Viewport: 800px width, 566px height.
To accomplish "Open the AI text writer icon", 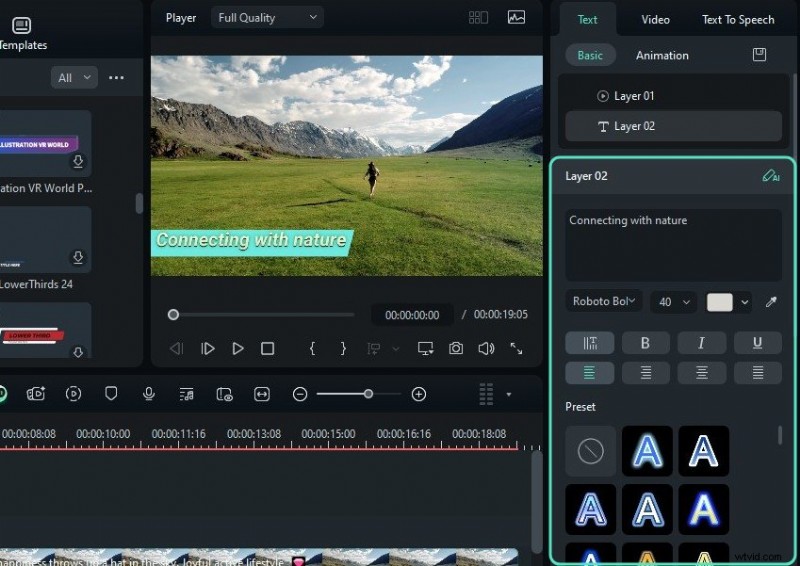I will click(x=770, y=176).
